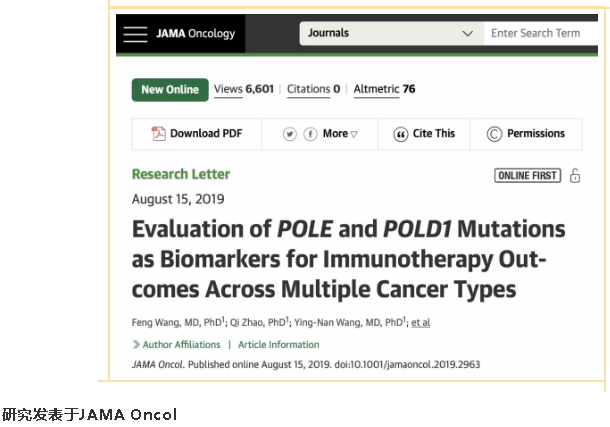The width and height of the screenshot is (610, 427).
Task: Click the Enter Search Term field
Action: 541,33
